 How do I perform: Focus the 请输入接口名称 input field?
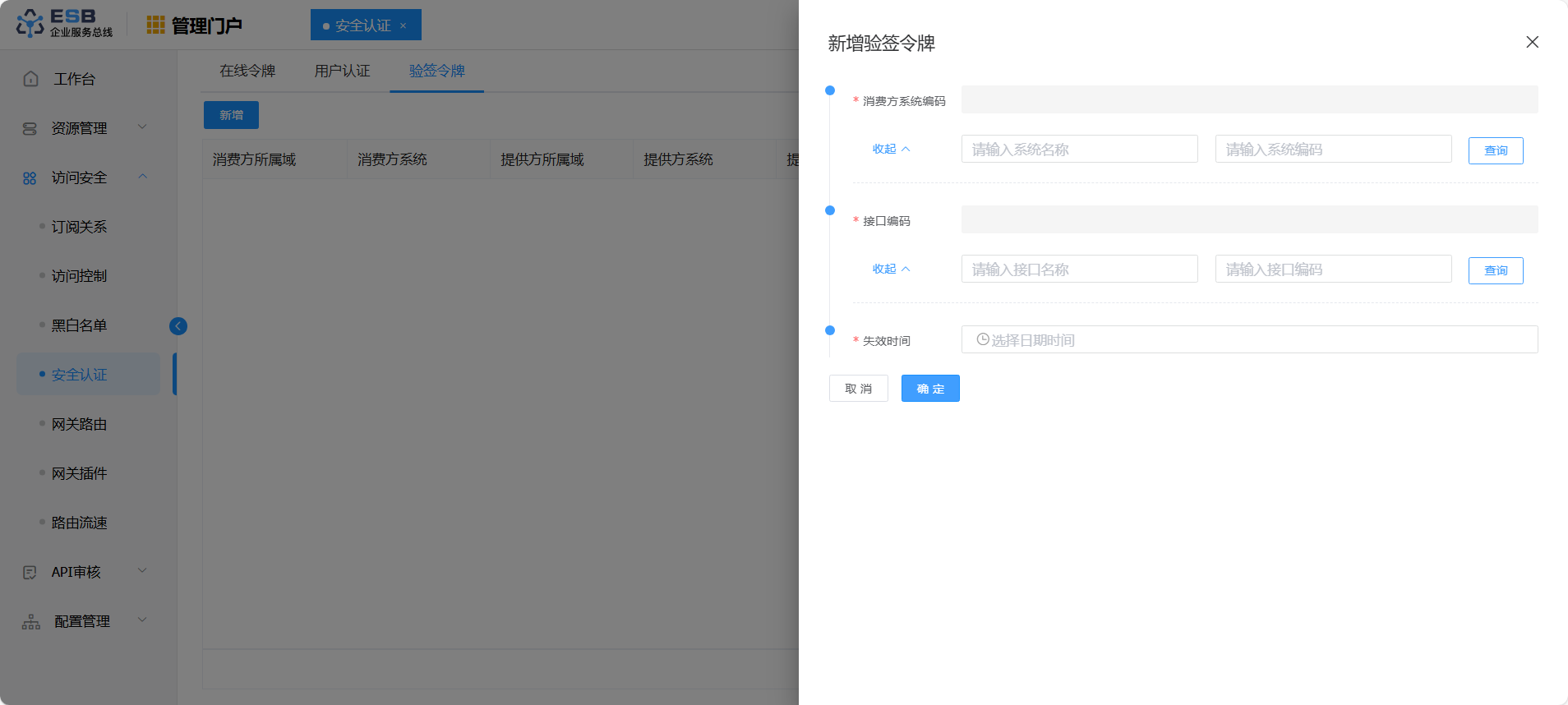pos(1079,270)
